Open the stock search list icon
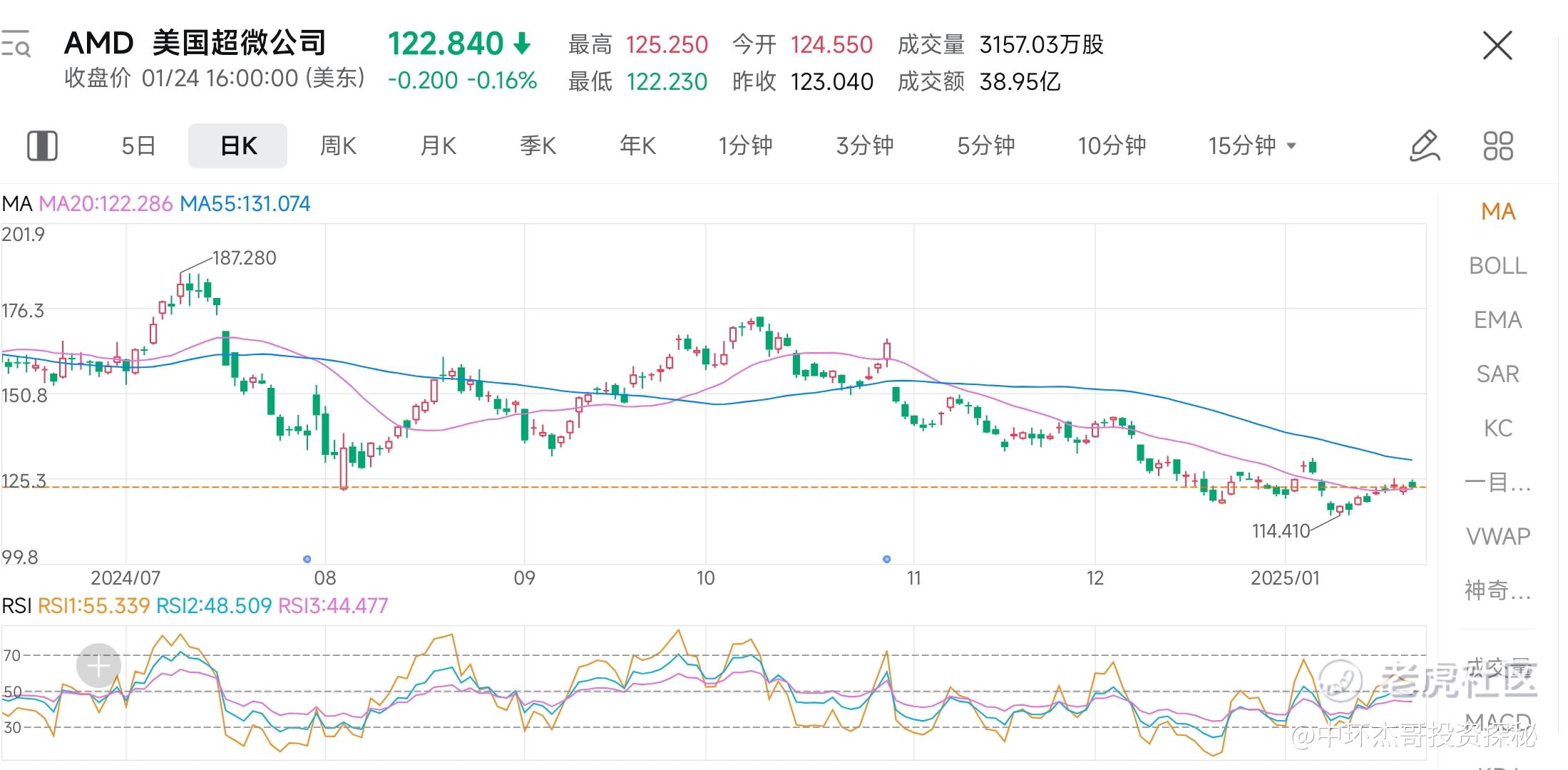 pos(16,43)
